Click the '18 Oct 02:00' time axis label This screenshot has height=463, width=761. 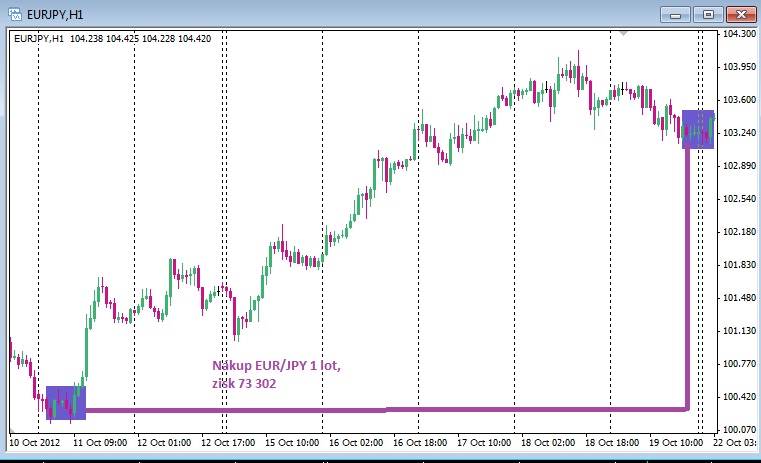(x=548, y=443)
